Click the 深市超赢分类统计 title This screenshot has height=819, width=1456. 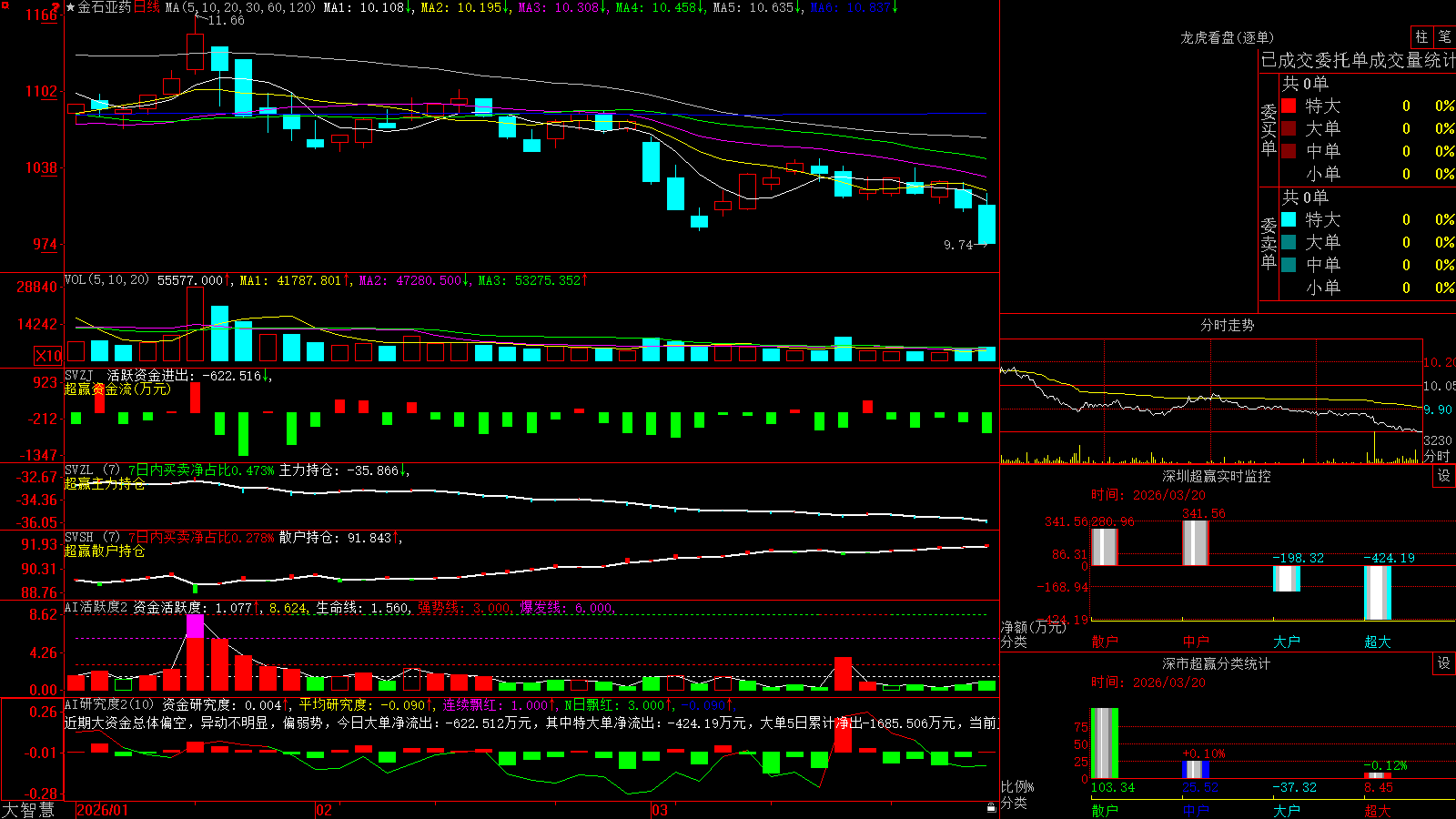click(x=1217, y=663)
